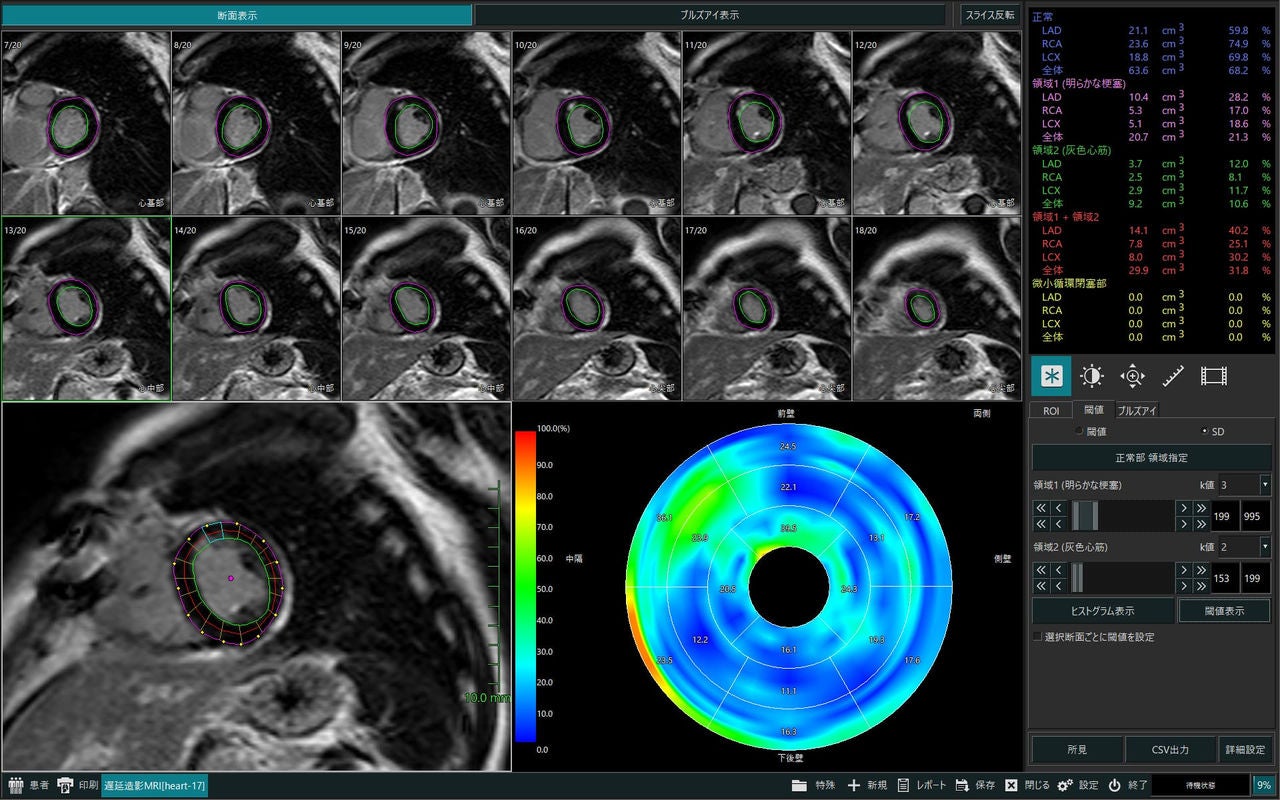Switch to the 断面表示 tab

[237, 15]
